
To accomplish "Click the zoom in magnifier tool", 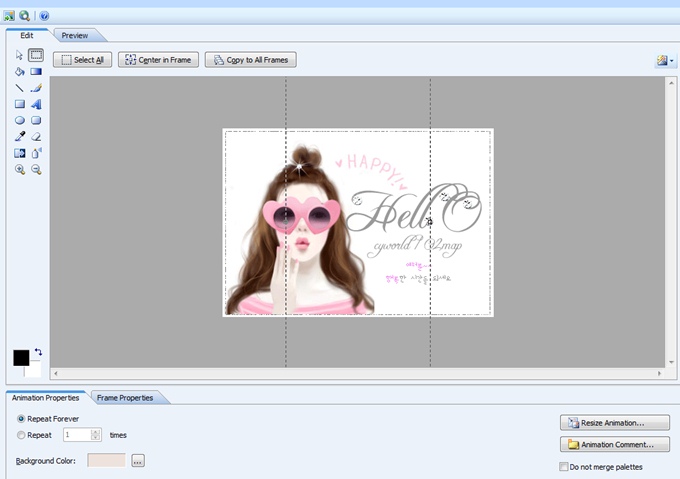I will pos(20,169).
